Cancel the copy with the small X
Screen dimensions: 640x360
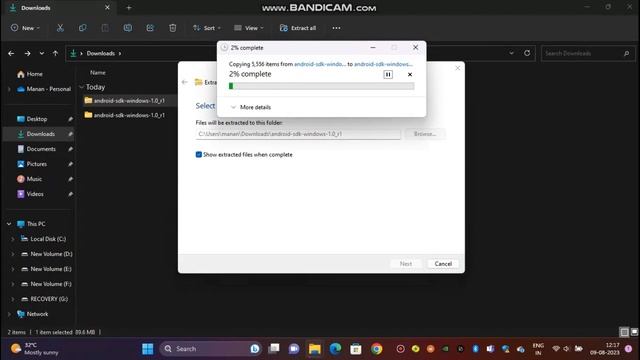tap(410, 74)
